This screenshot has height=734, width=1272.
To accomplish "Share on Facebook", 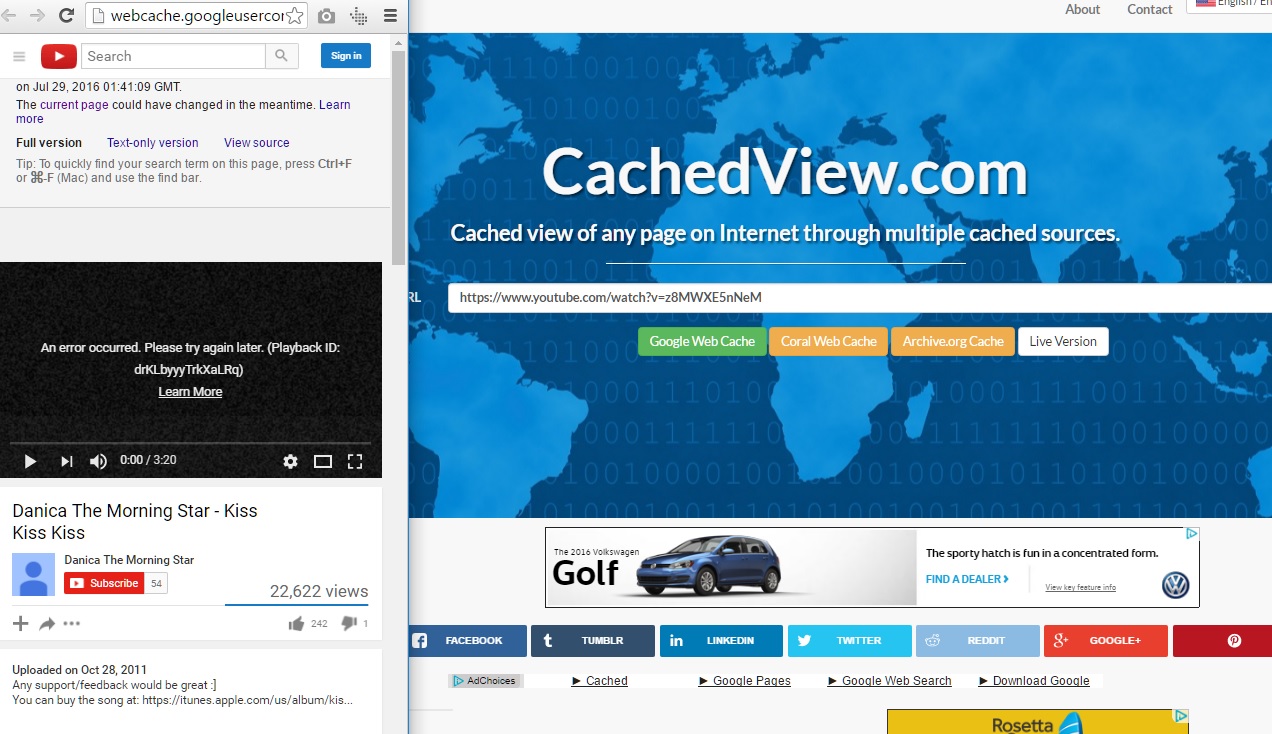I will 467,641.
